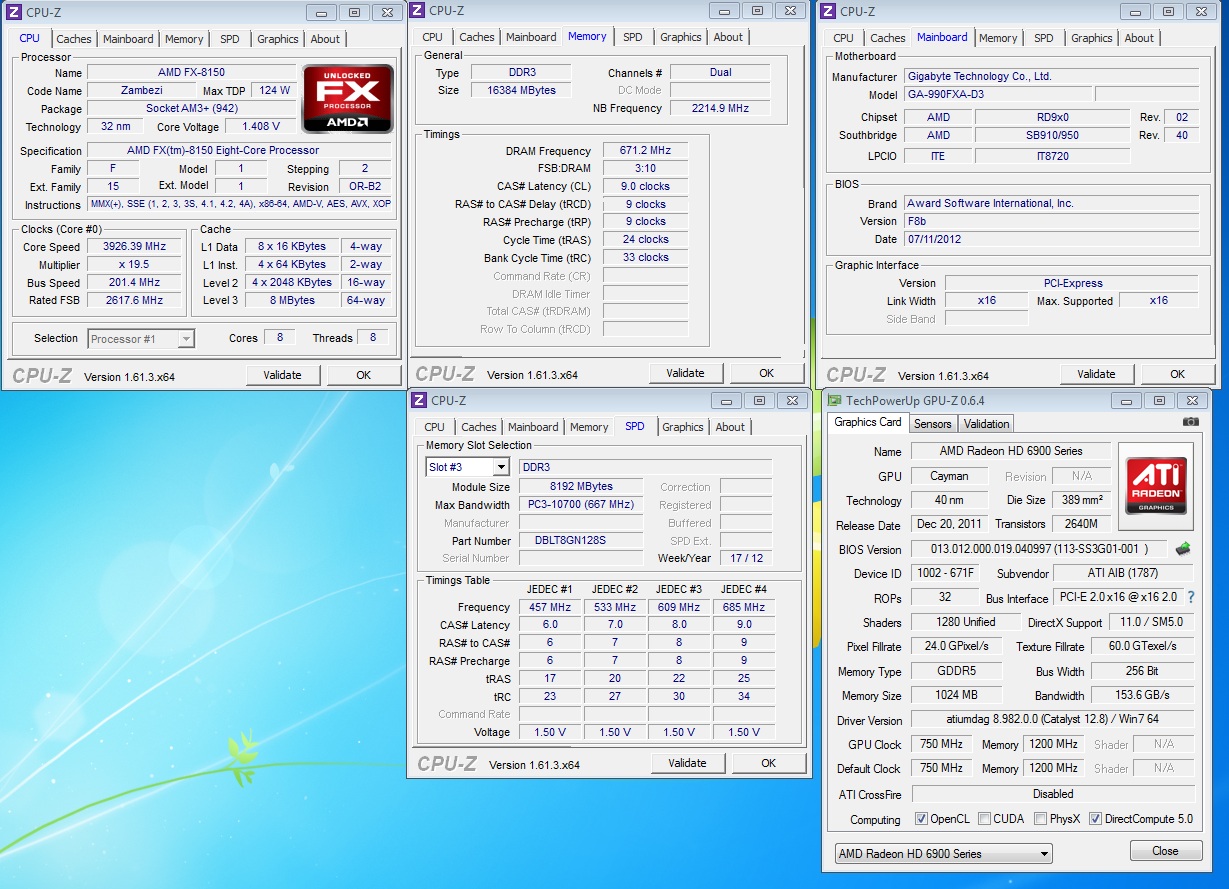Open the Processor #1 selection dropdown
Viewport: 1229px width, 889px height.
point(141,339)
